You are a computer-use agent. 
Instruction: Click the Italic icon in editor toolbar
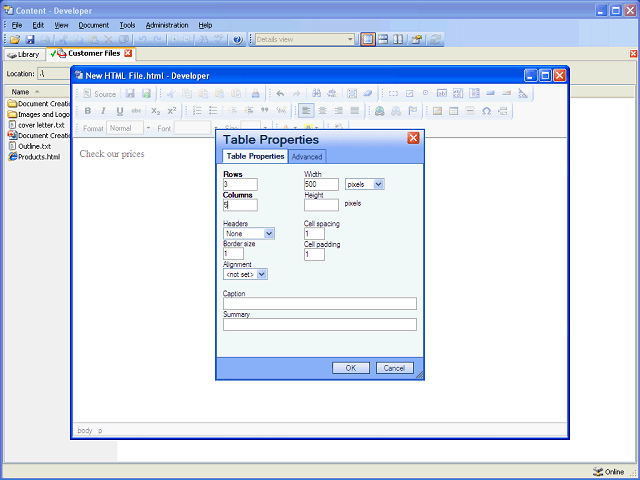point(103,111)
